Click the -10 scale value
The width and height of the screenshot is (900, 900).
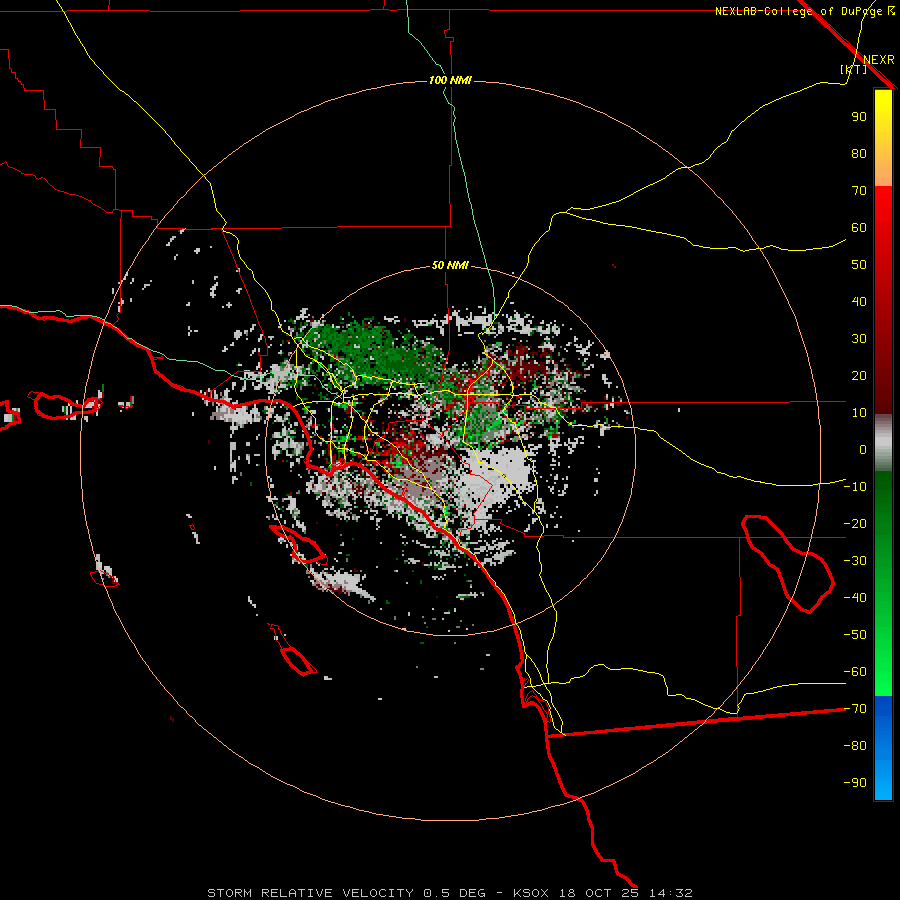click(855, 487)
